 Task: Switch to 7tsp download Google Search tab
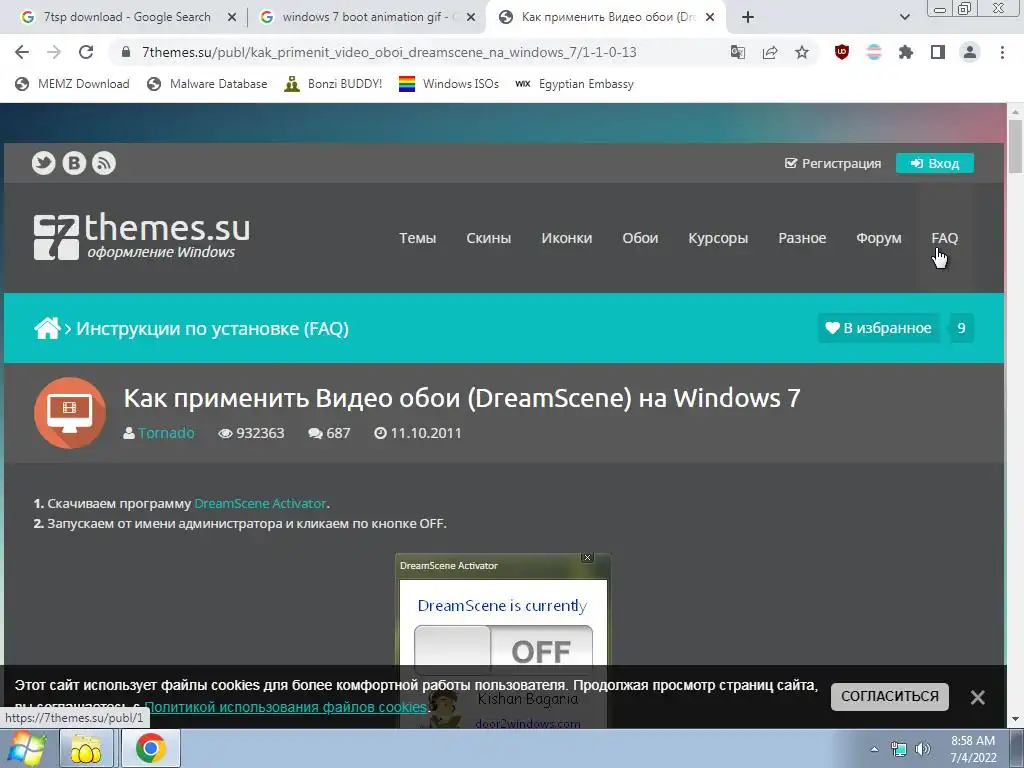[x=127, y=17]
